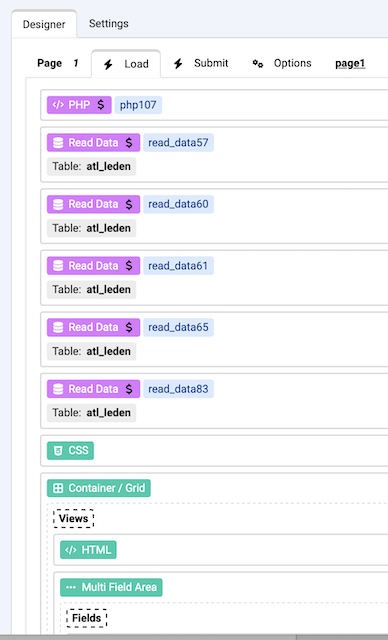388x640 pixels.
Task: Click the page1 underlined name link
Action: (x=350, y=63)
